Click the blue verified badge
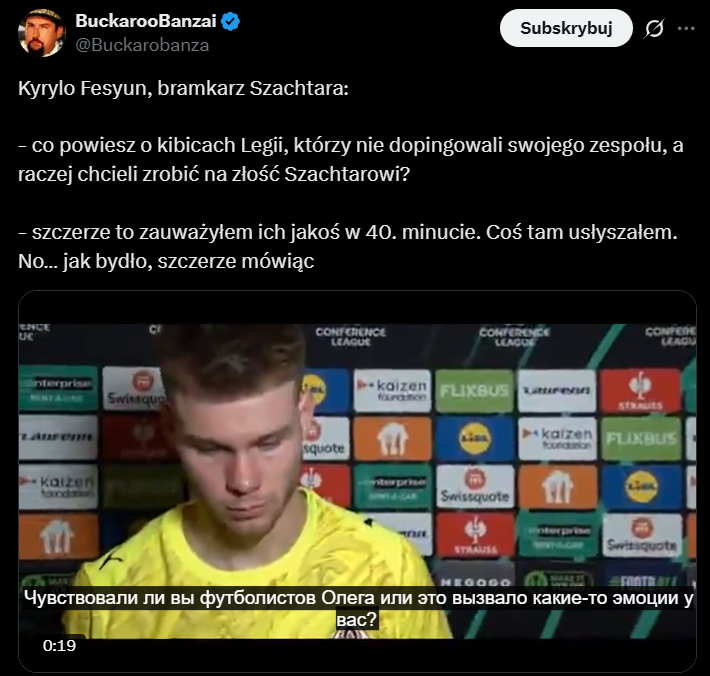This screenshot has height=676, width=710. point(230,21)
